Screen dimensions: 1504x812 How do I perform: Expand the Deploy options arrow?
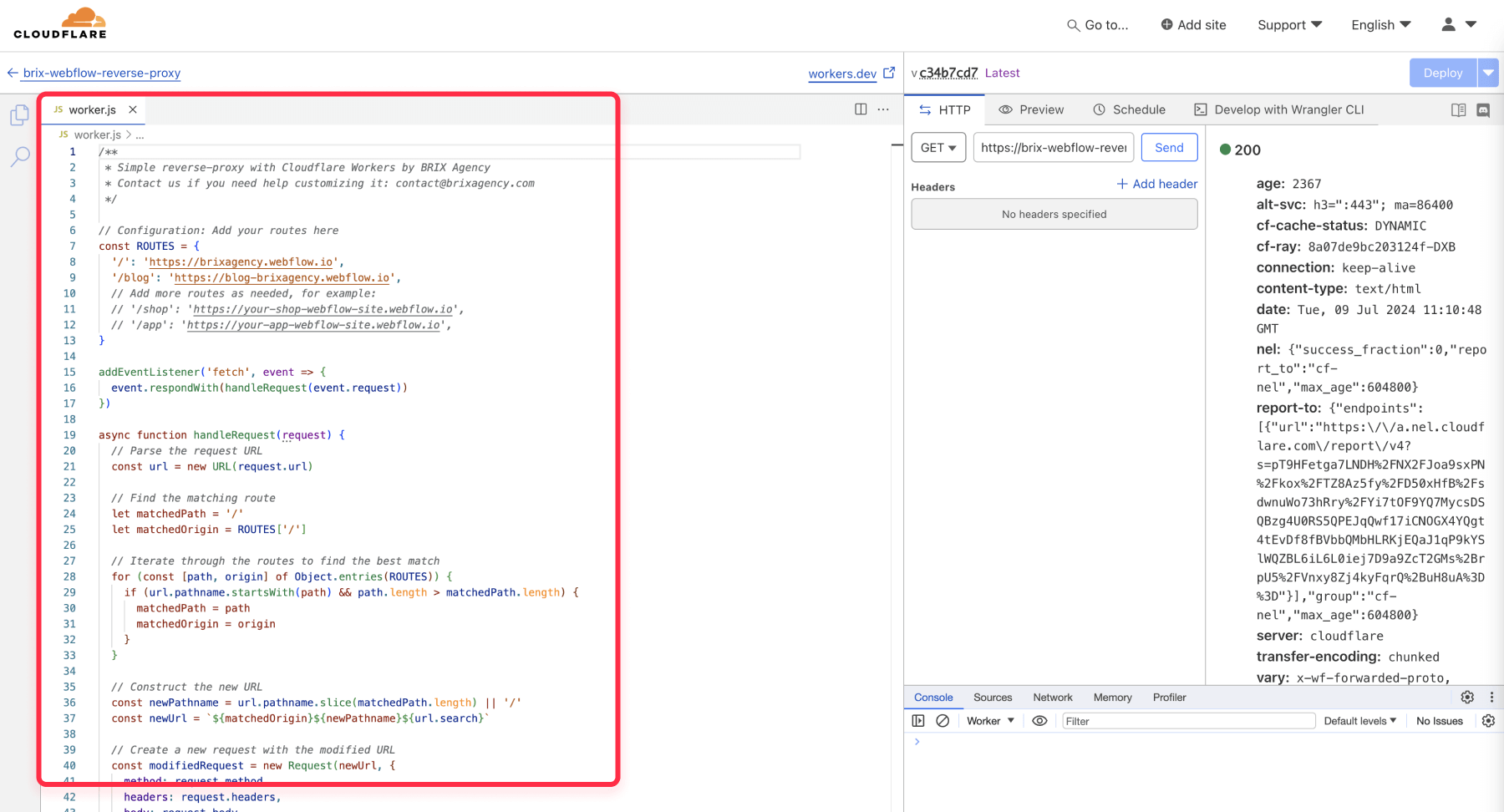point(1488,73)
